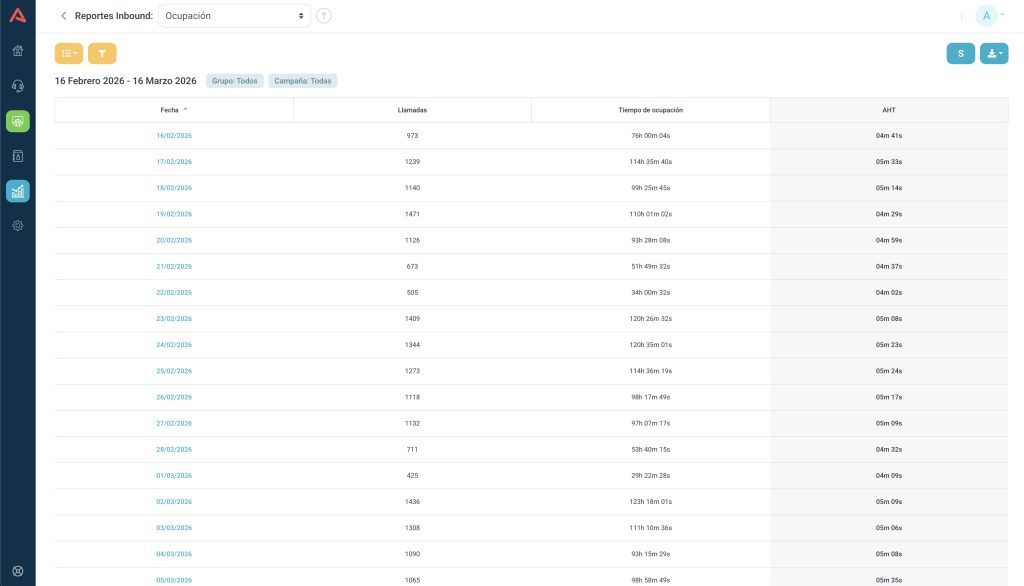This screenshot has width=1024, height=586.
Task: Go back using the left chevron arrow
Action: click(64, 16)
